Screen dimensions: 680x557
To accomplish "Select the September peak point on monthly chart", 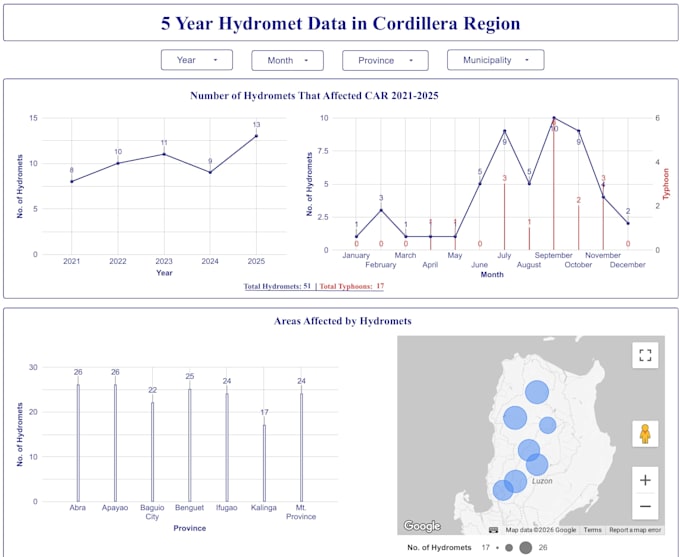I will pyautogui.click(x=554, y=118).
